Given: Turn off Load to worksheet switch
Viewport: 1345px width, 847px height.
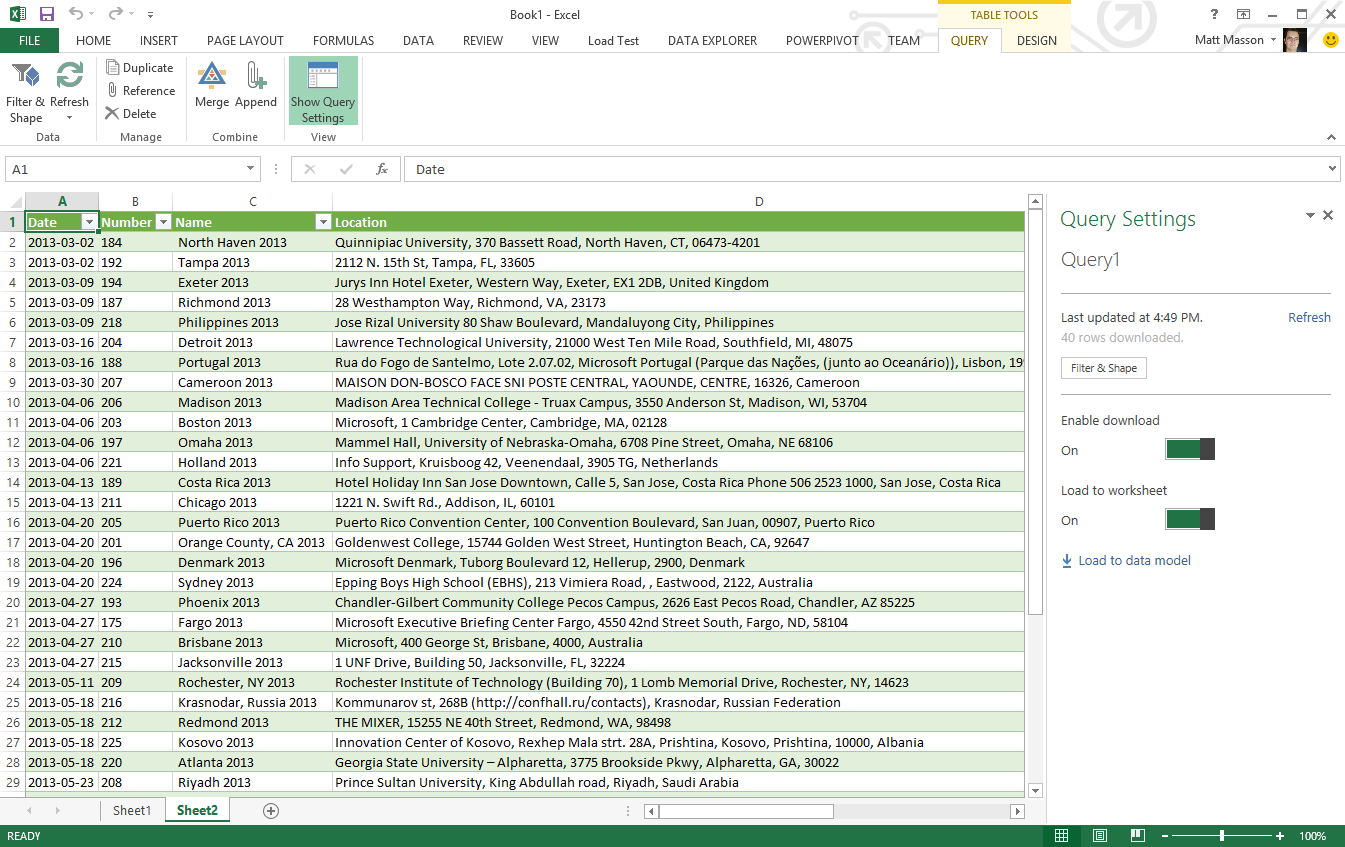Looking at the screenshot, I should click(1190, 519).
